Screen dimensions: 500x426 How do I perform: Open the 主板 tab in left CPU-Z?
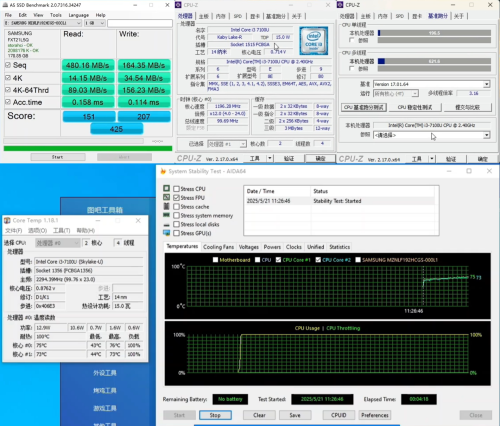pos(204,16)
